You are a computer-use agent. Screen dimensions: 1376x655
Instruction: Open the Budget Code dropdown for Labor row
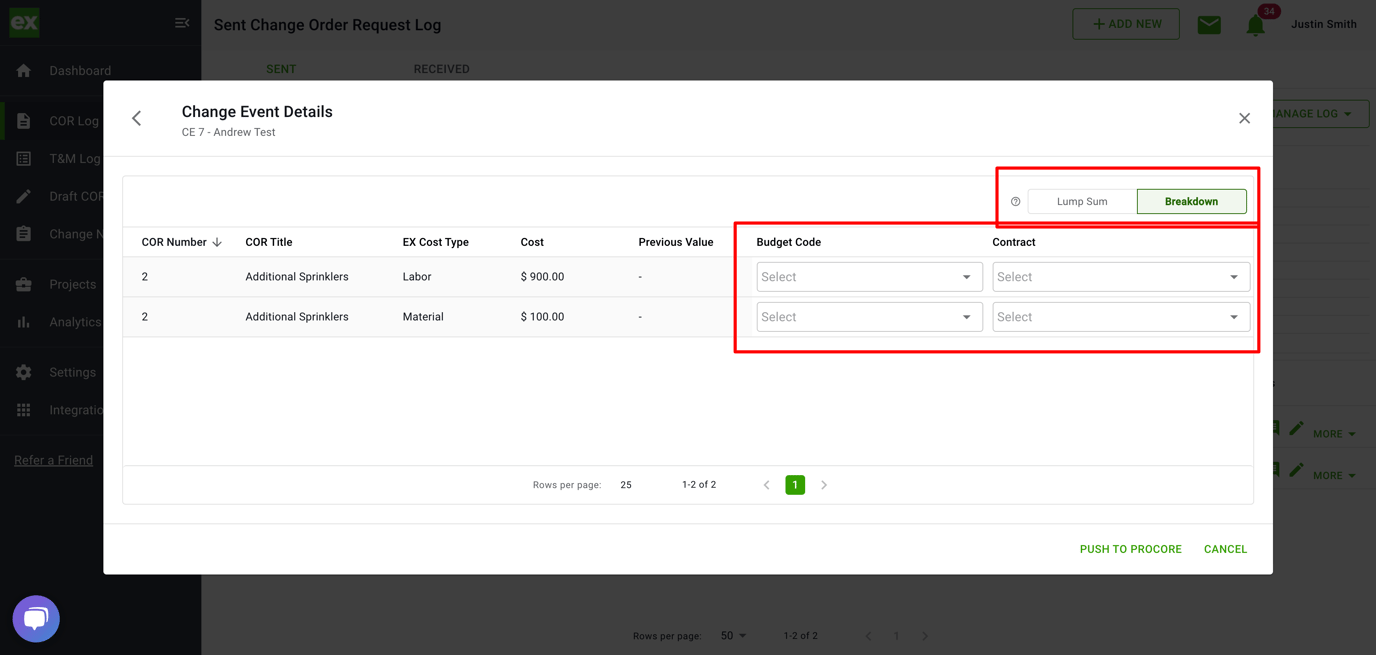[x=868, y=277]
